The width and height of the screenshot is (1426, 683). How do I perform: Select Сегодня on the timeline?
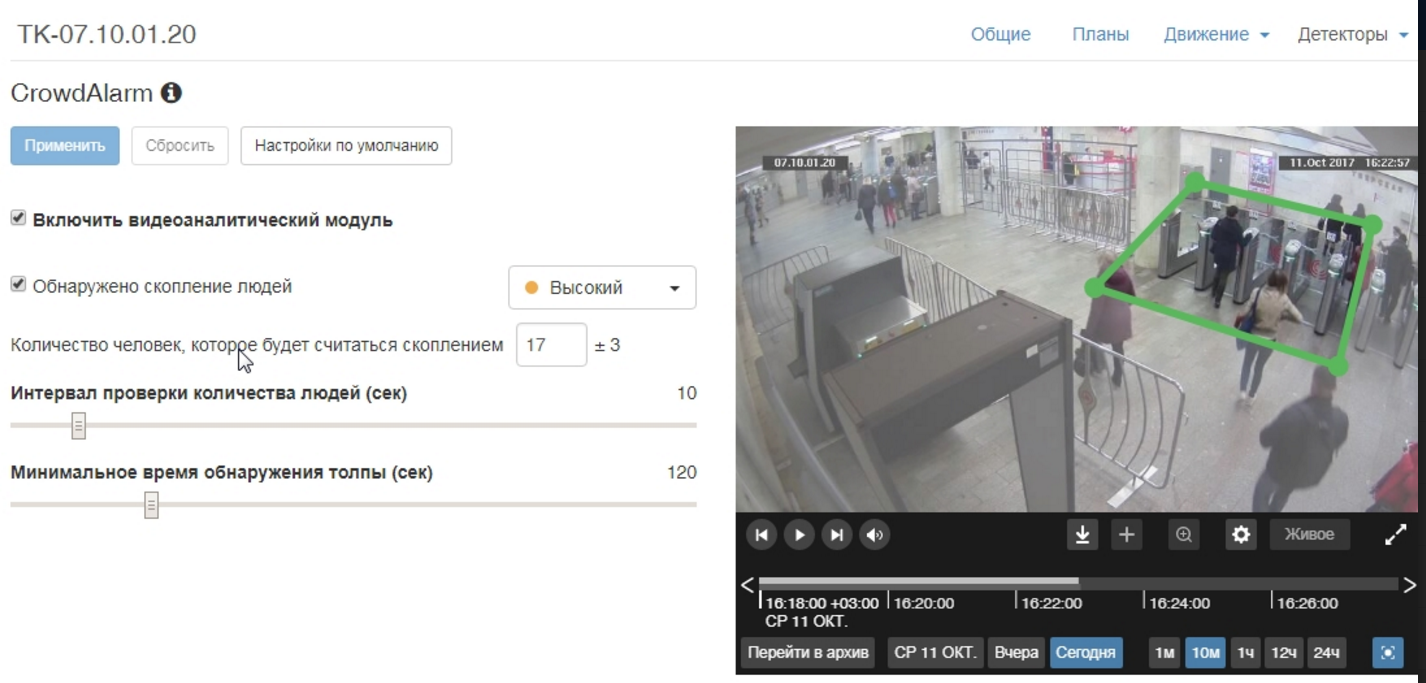click(1085, 653)
